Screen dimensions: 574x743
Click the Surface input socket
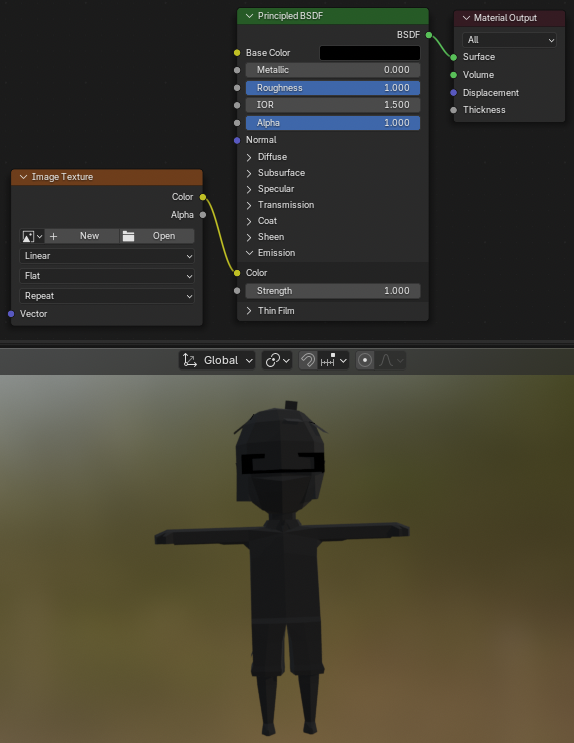[x=454, y=57]
